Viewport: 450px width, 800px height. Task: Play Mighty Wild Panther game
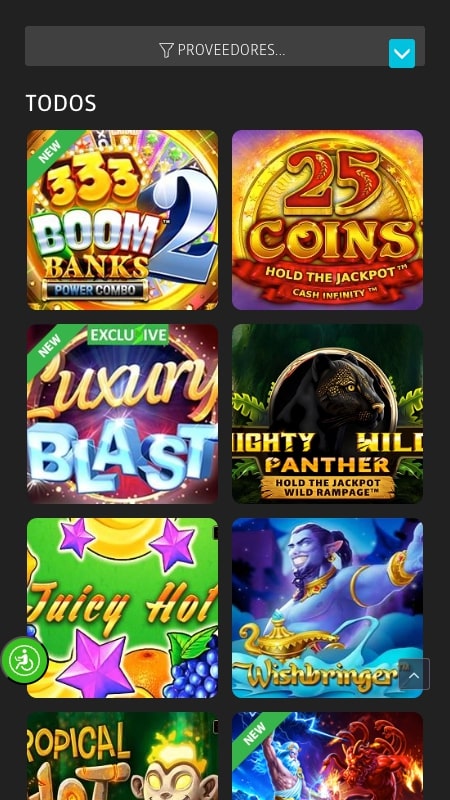pos(328,414)
